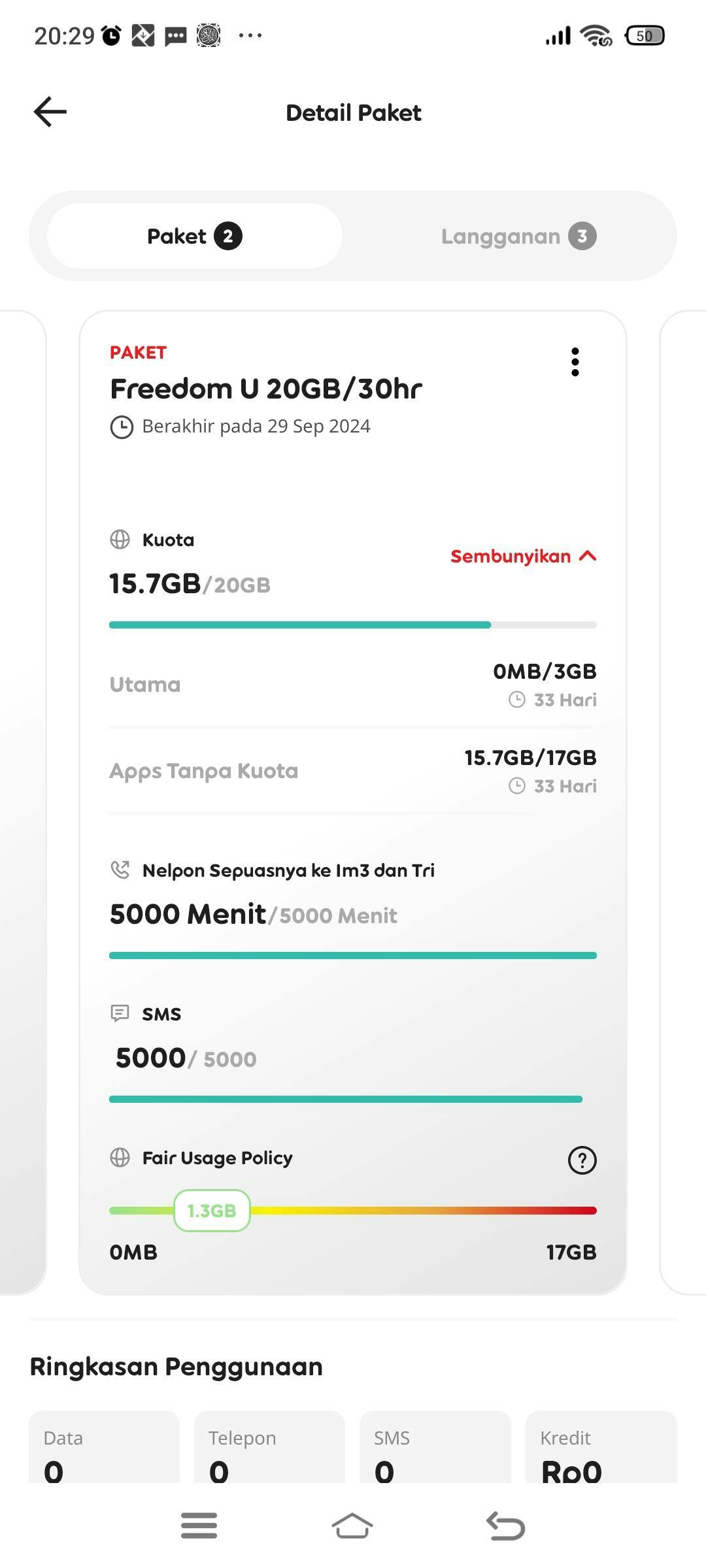Viewport: 706px width, 1568px height.
Task: Tap the Utama quota row
Action: [x=353, y=685]
